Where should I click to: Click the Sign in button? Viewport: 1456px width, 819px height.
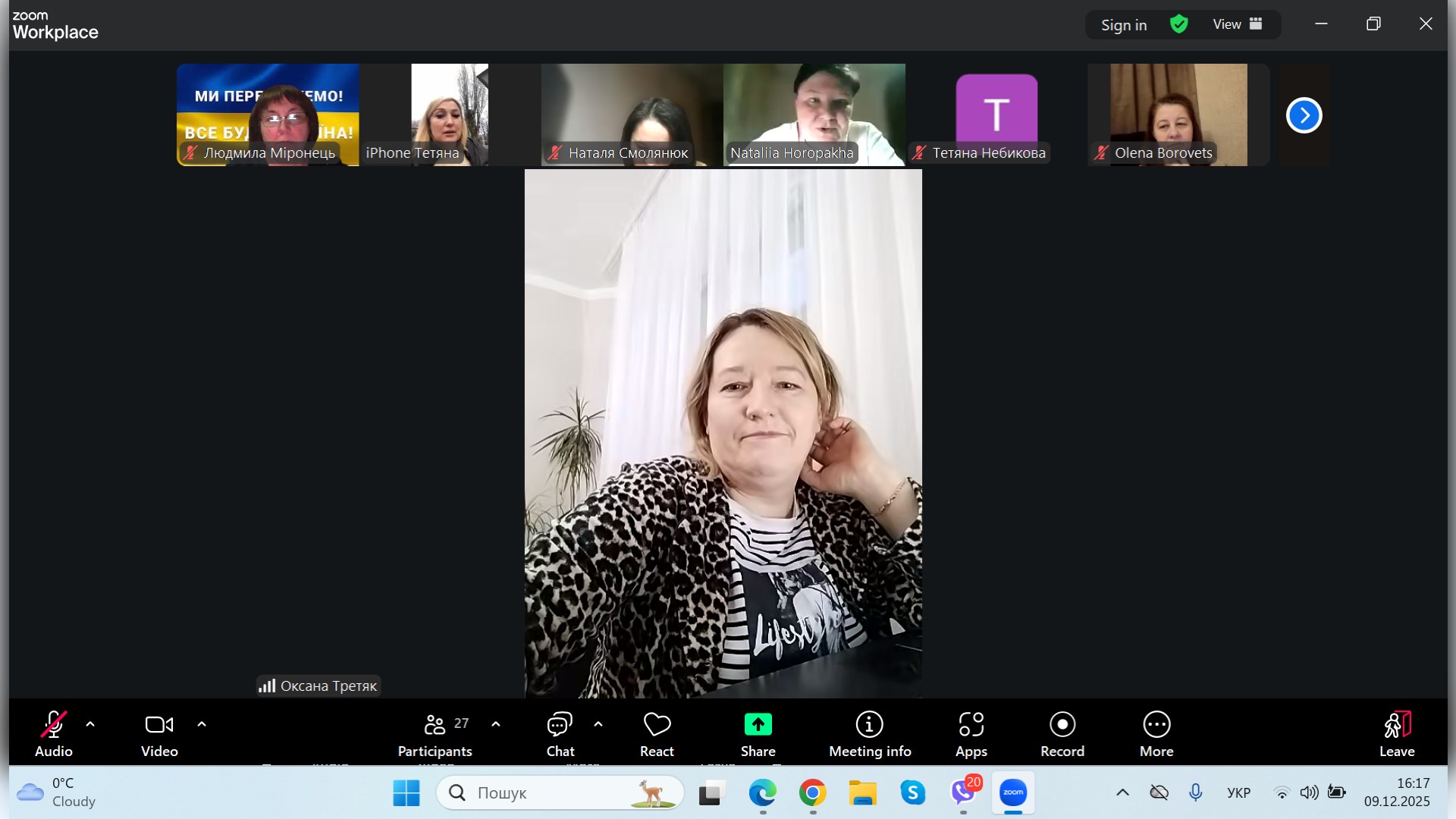(1124, 25)
